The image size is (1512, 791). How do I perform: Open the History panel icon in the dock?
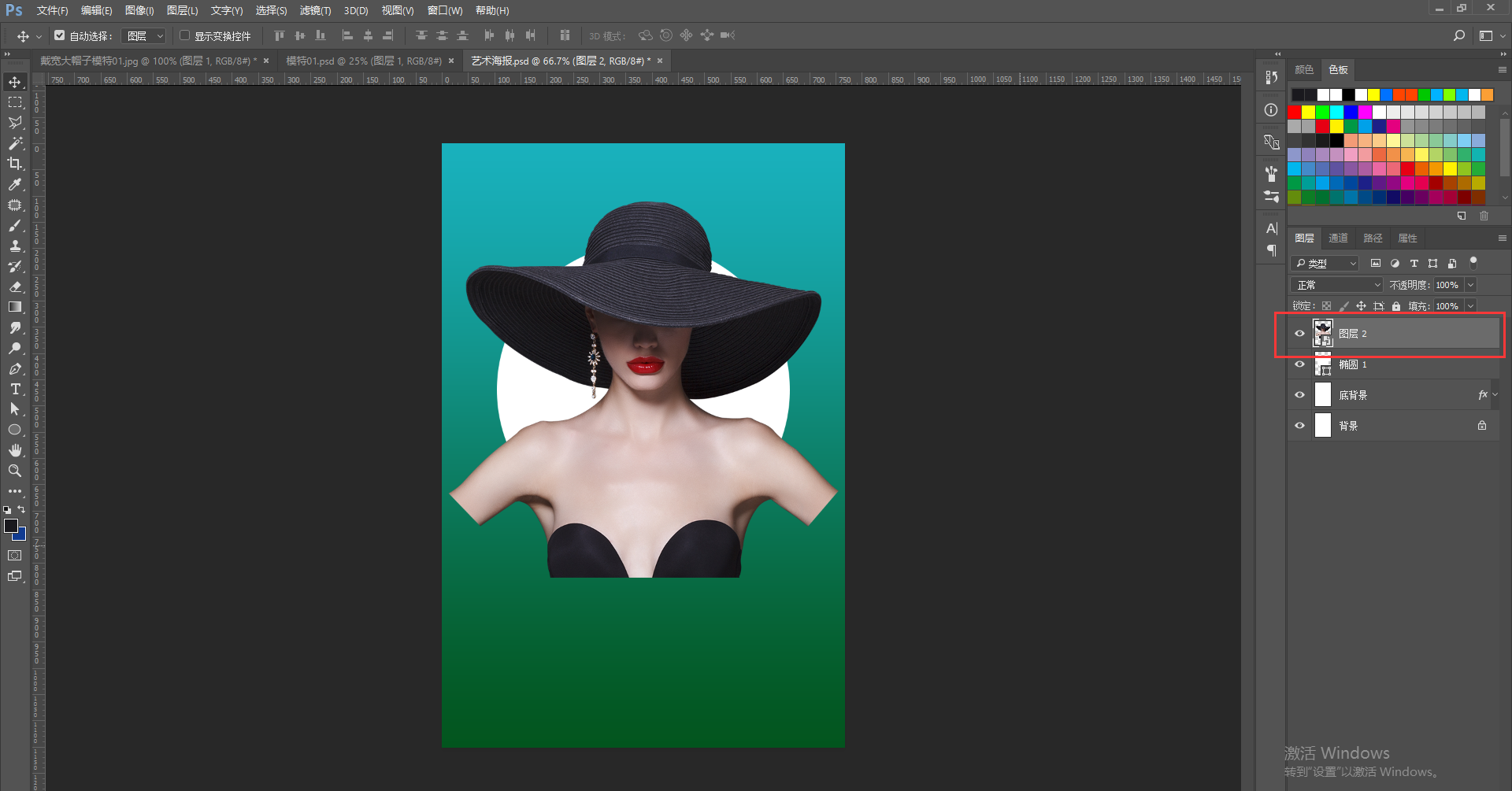click(x=1271, y=77)
